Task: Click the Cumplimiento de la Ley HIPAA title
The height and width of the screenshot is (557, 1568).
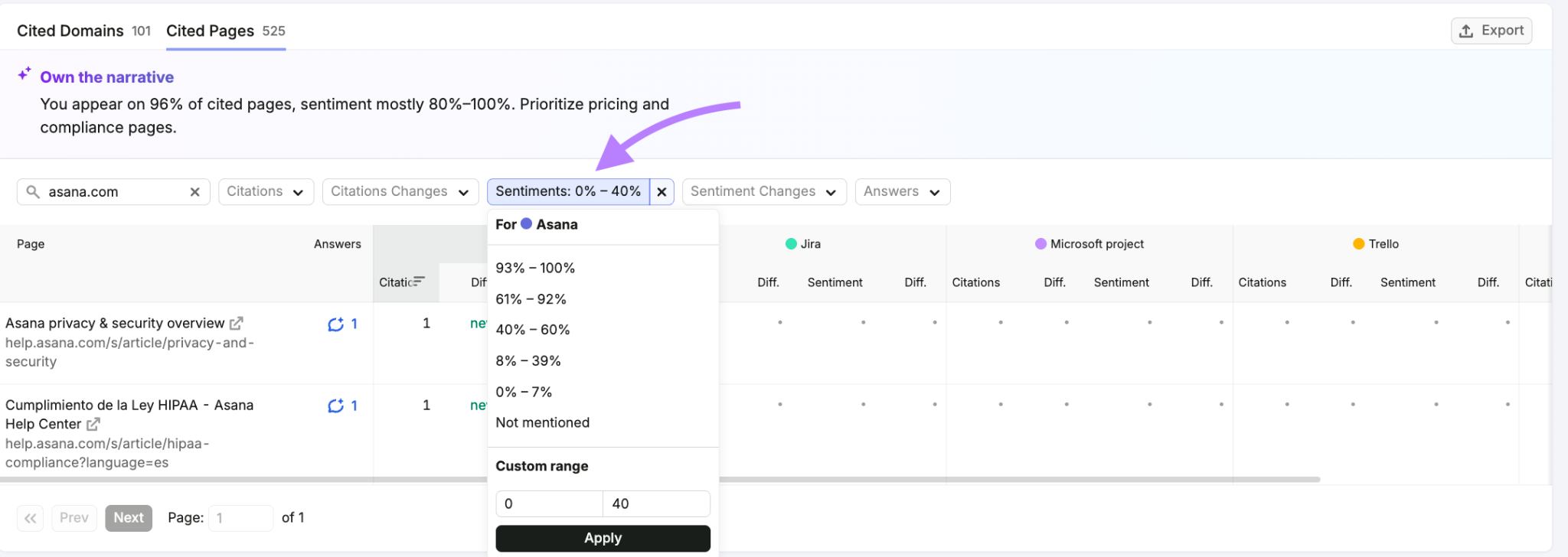Action: coord(129,415)
